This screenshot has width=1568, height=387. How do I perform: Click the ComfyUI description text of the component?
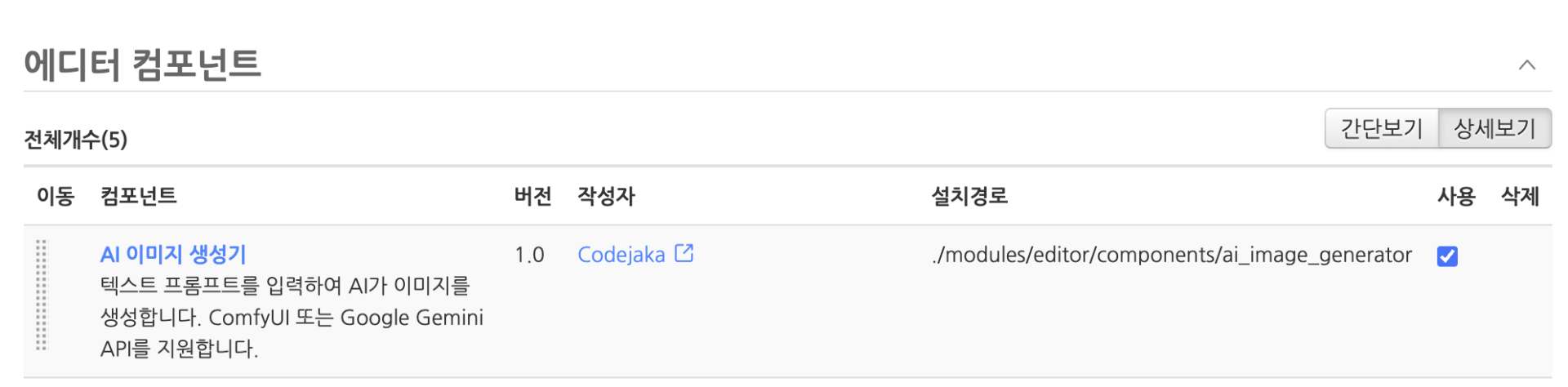292,318
